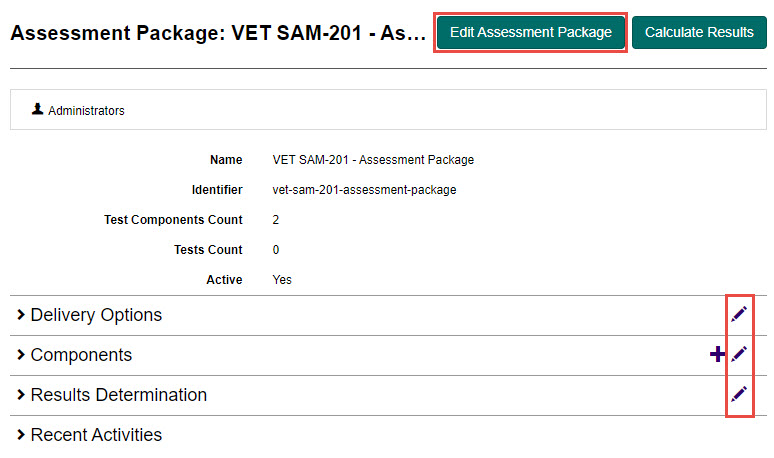Viewport: 774px width, 458px height.
Task: Expand the Recent Activities chevron
Action: coord(21,435)
